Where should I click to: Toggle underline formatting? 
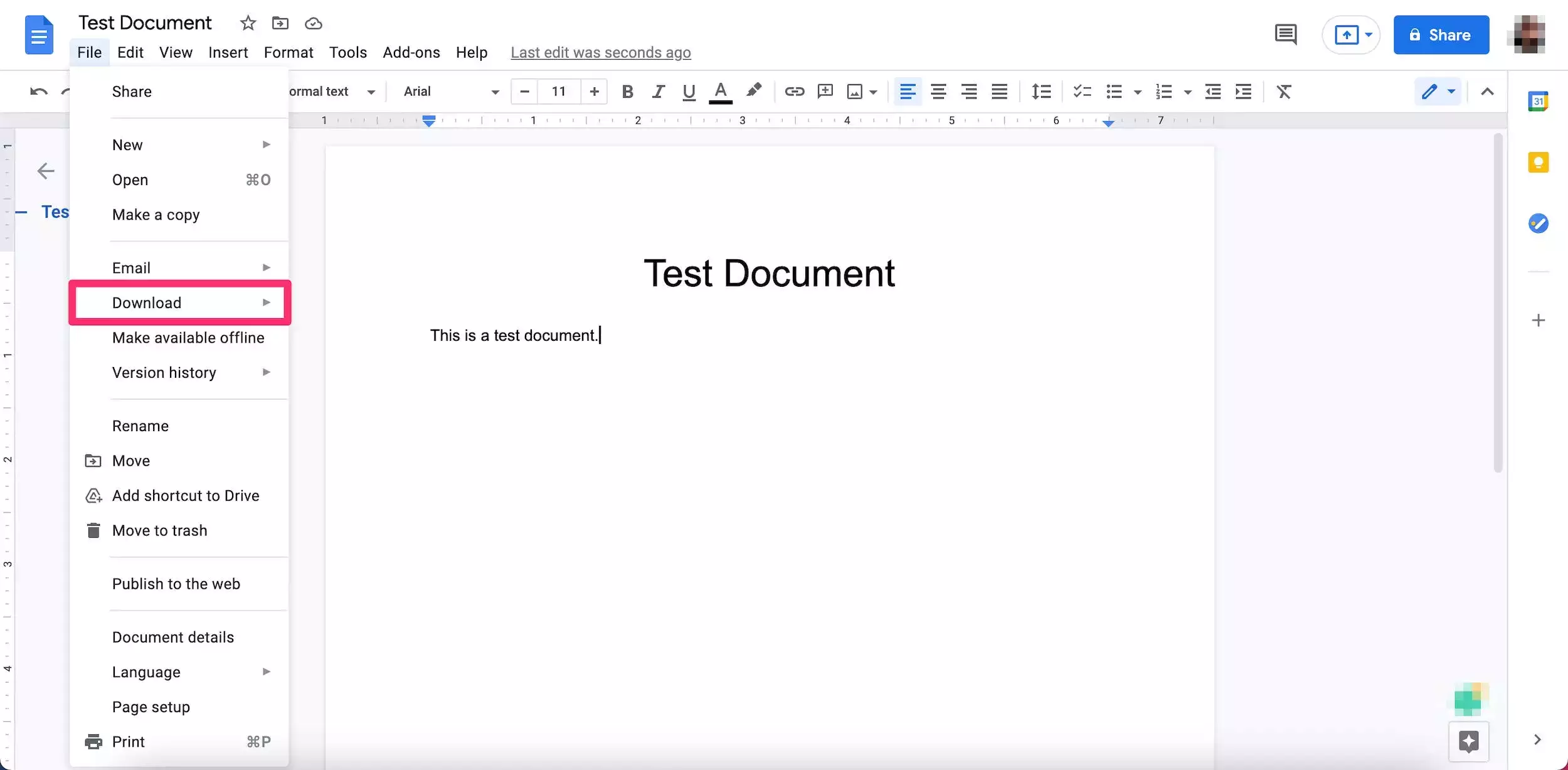[x=689, y=92]
